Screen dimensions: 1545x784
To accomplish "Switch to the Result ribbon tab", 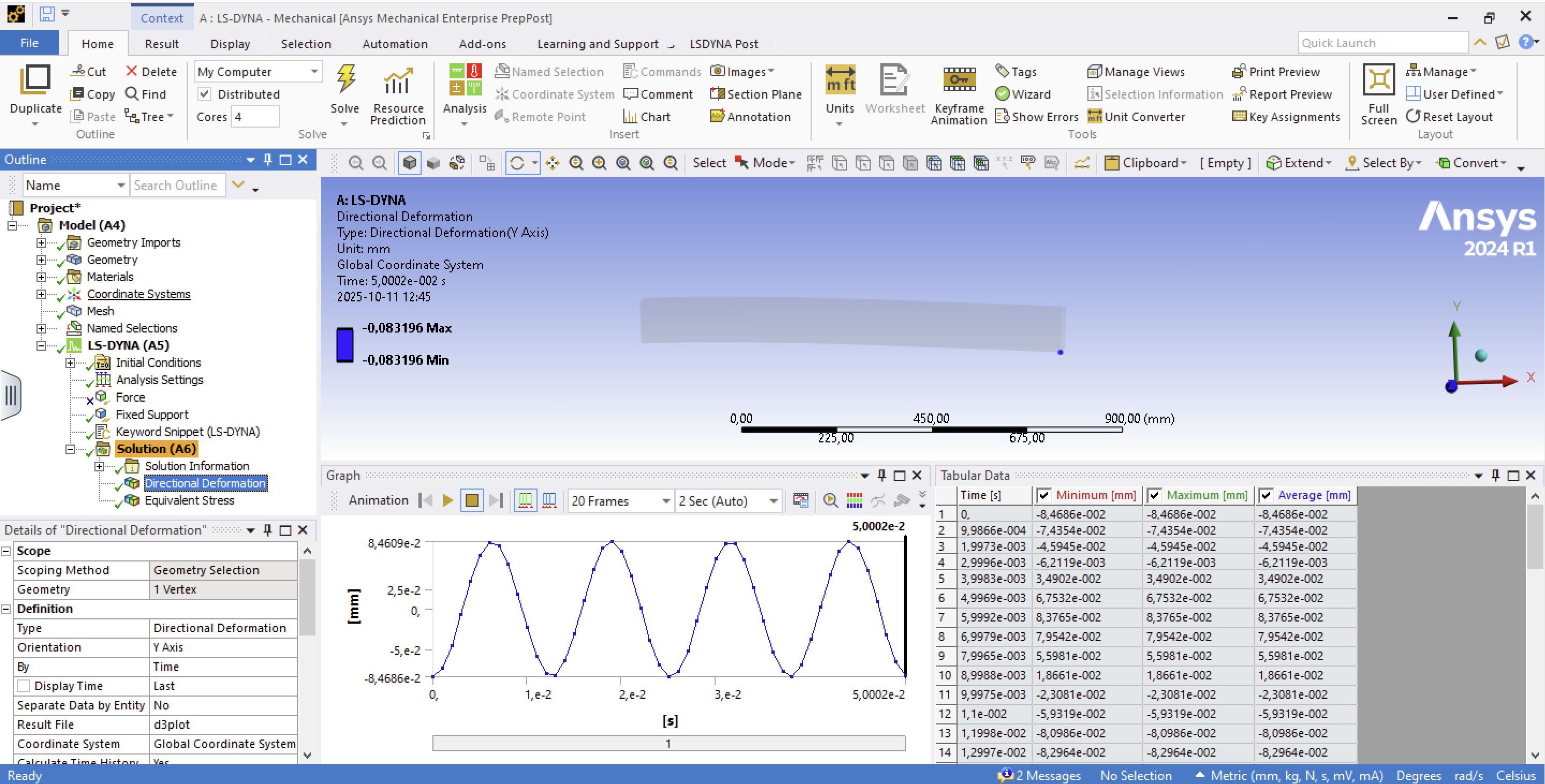I will pos(162,44).
